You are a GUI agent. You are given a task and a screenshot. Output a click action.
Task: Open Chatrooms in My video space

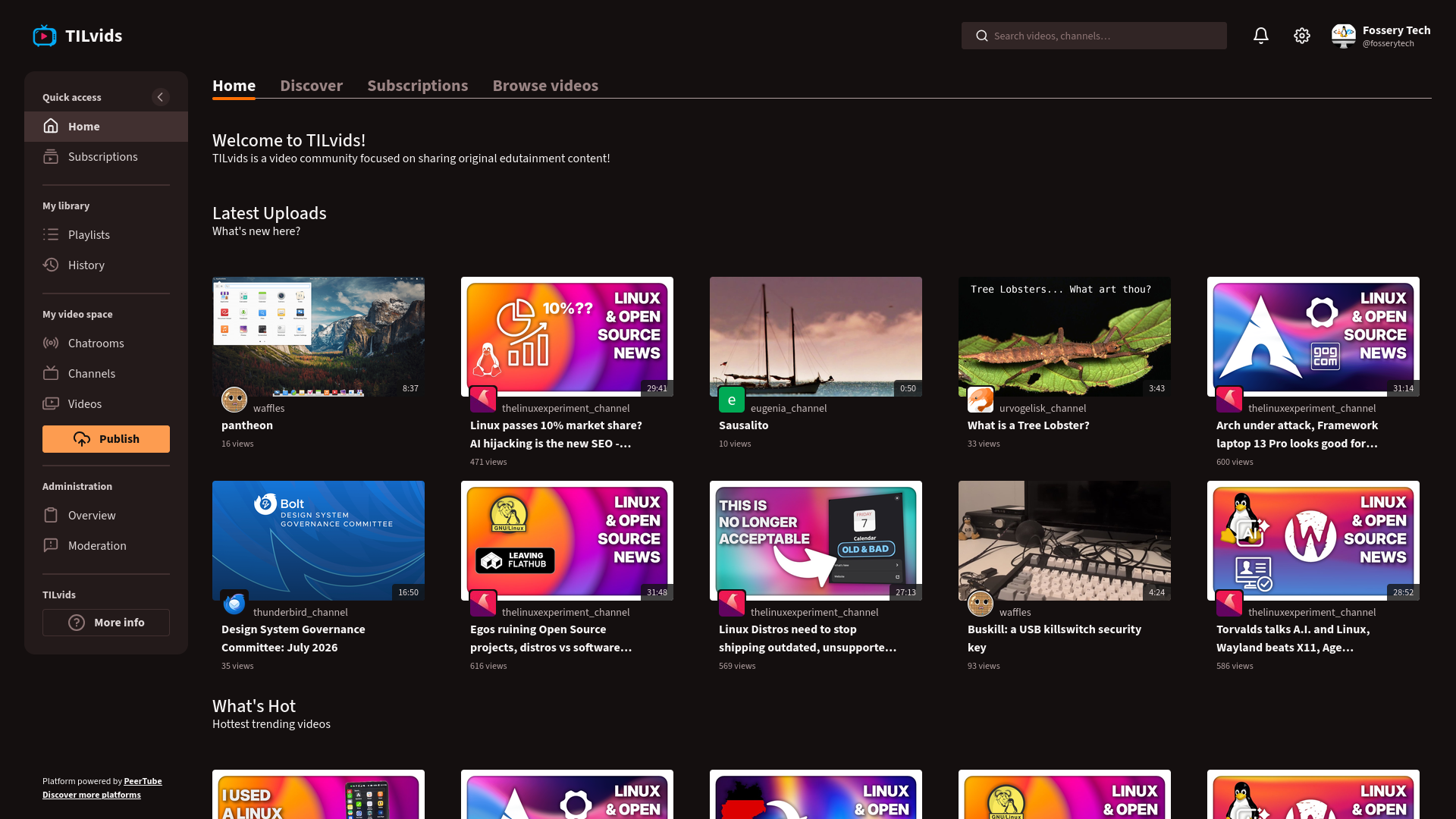(x=106, y=343)
